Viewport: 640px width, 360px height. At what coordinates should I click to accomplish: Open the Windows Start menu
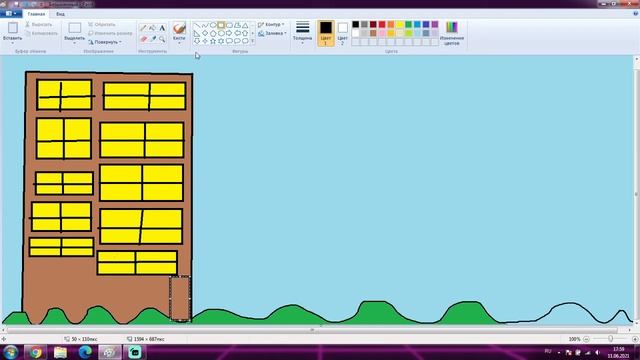[10, 352]
